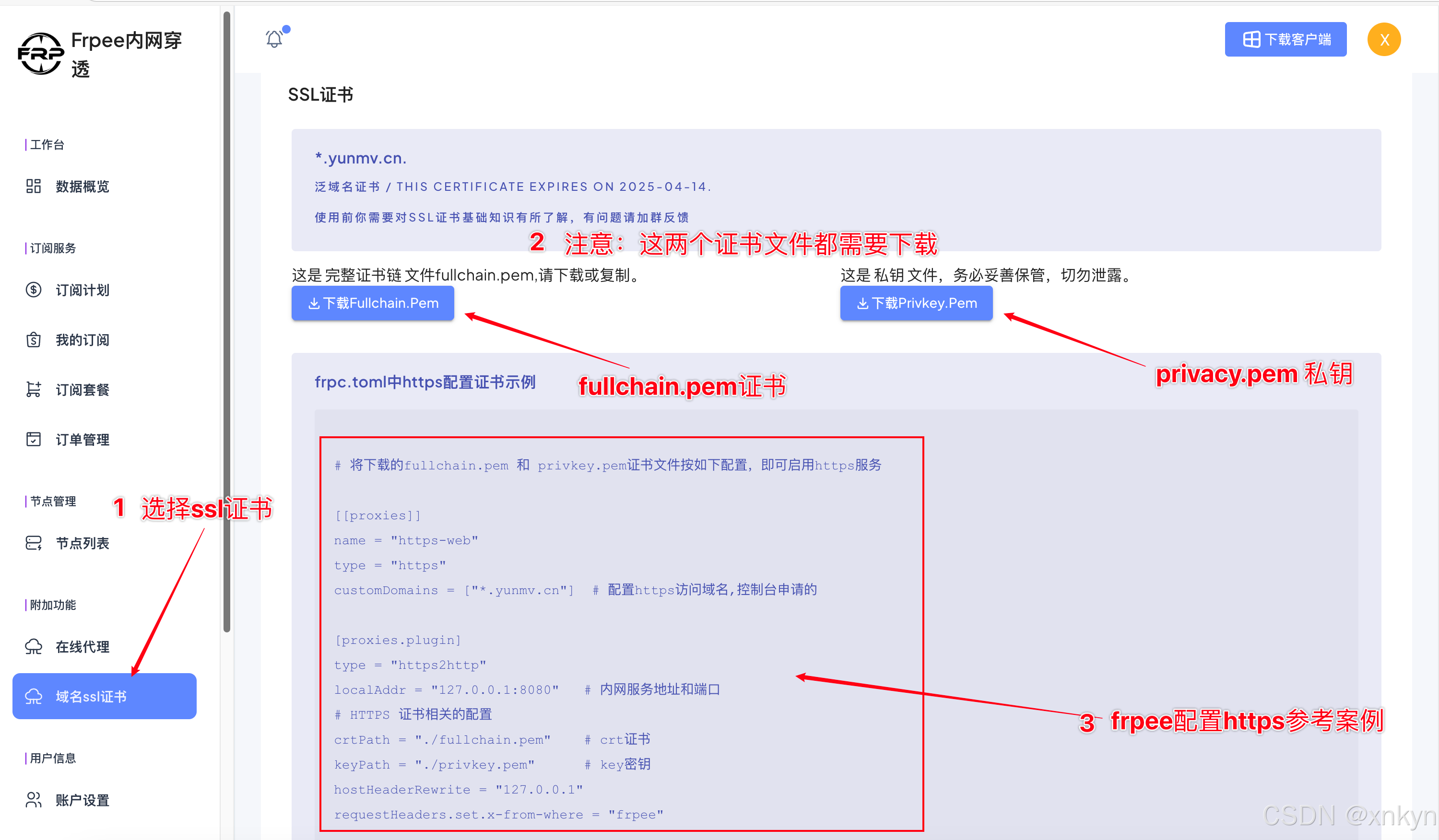1439x840 pixels.
Task: Click Frpee内网穿透 site title
Action: (x=126, y=54)
